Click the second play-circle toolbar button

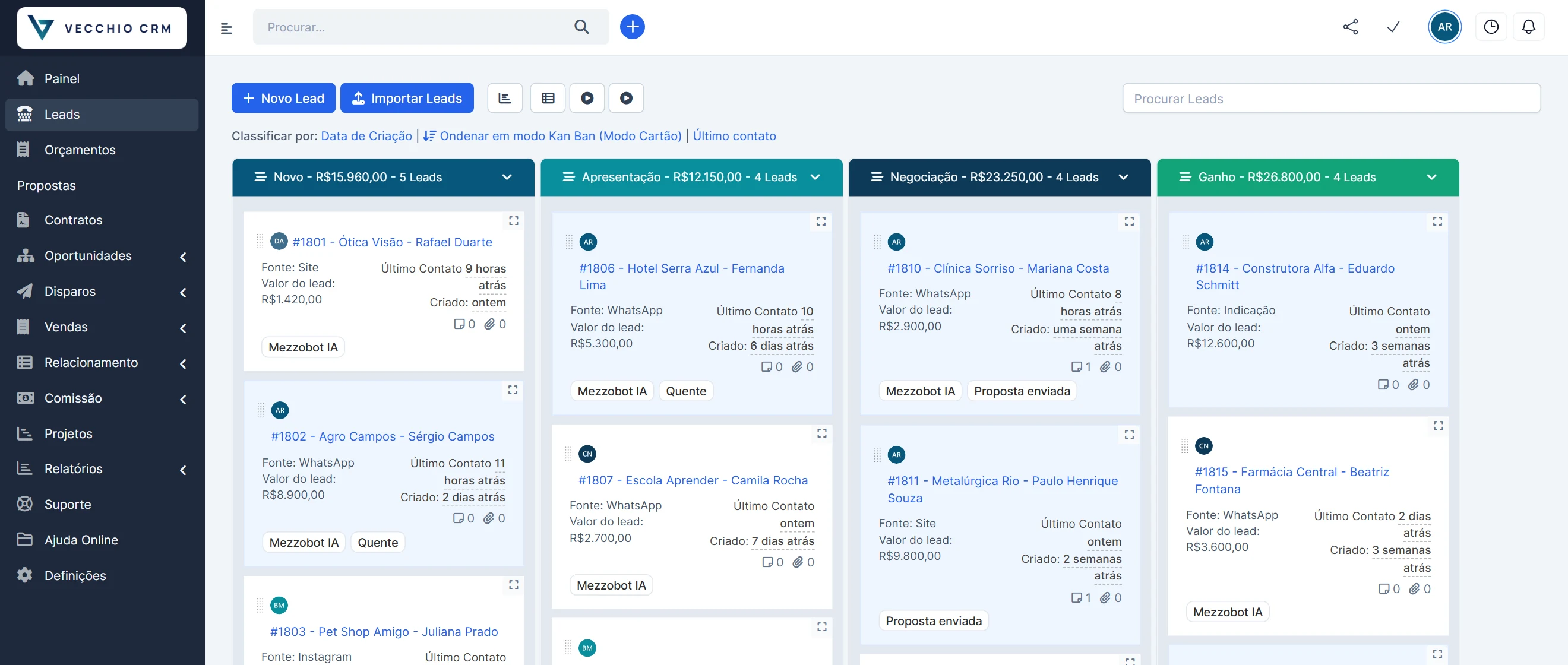click(626, 98)
